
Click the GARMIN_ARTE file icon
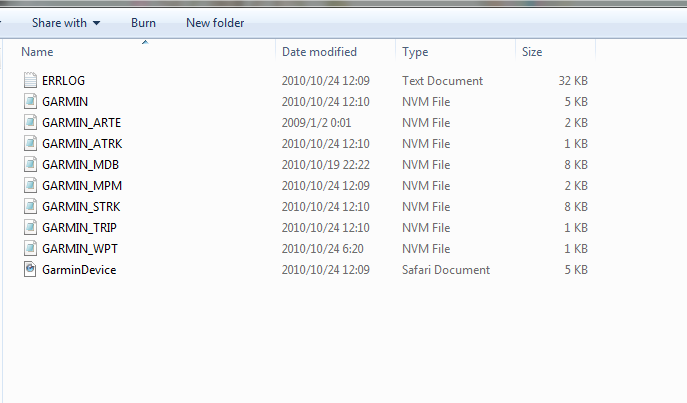(29, 122)
